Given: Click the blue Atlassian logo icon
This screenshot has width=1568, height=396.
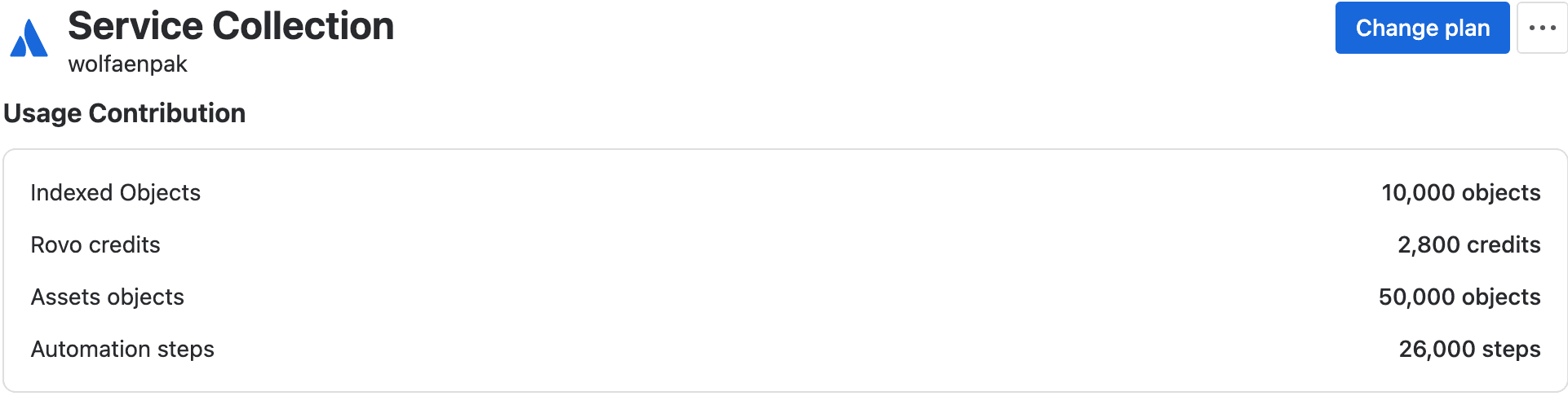Looking at the screenshot, I should [29, 38].
